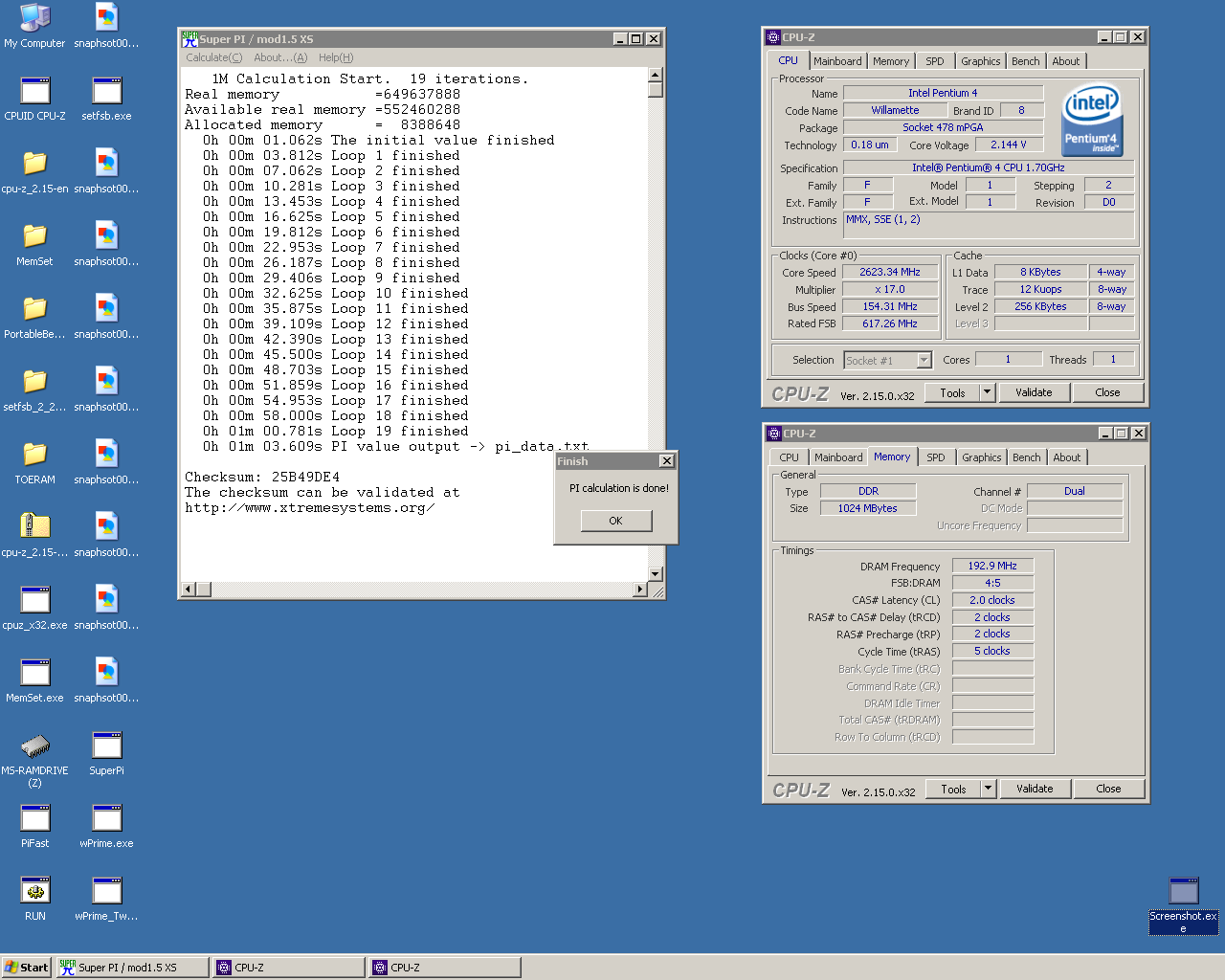Viewport: 1225px width, 980px height.
Task: Click the Super PI title bar icon
Action: pyautogui.click(x=189, y=38)
